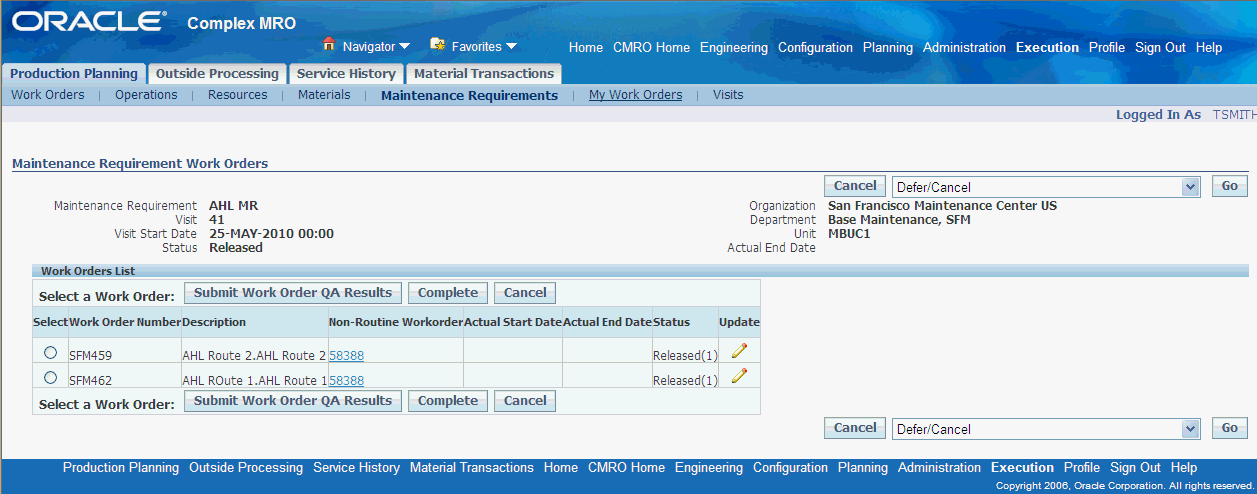The width and height of the screenshot is (1257, 494).
Task: Click lower Submit Work Order QA Results button
Action: tap(293, 401)
